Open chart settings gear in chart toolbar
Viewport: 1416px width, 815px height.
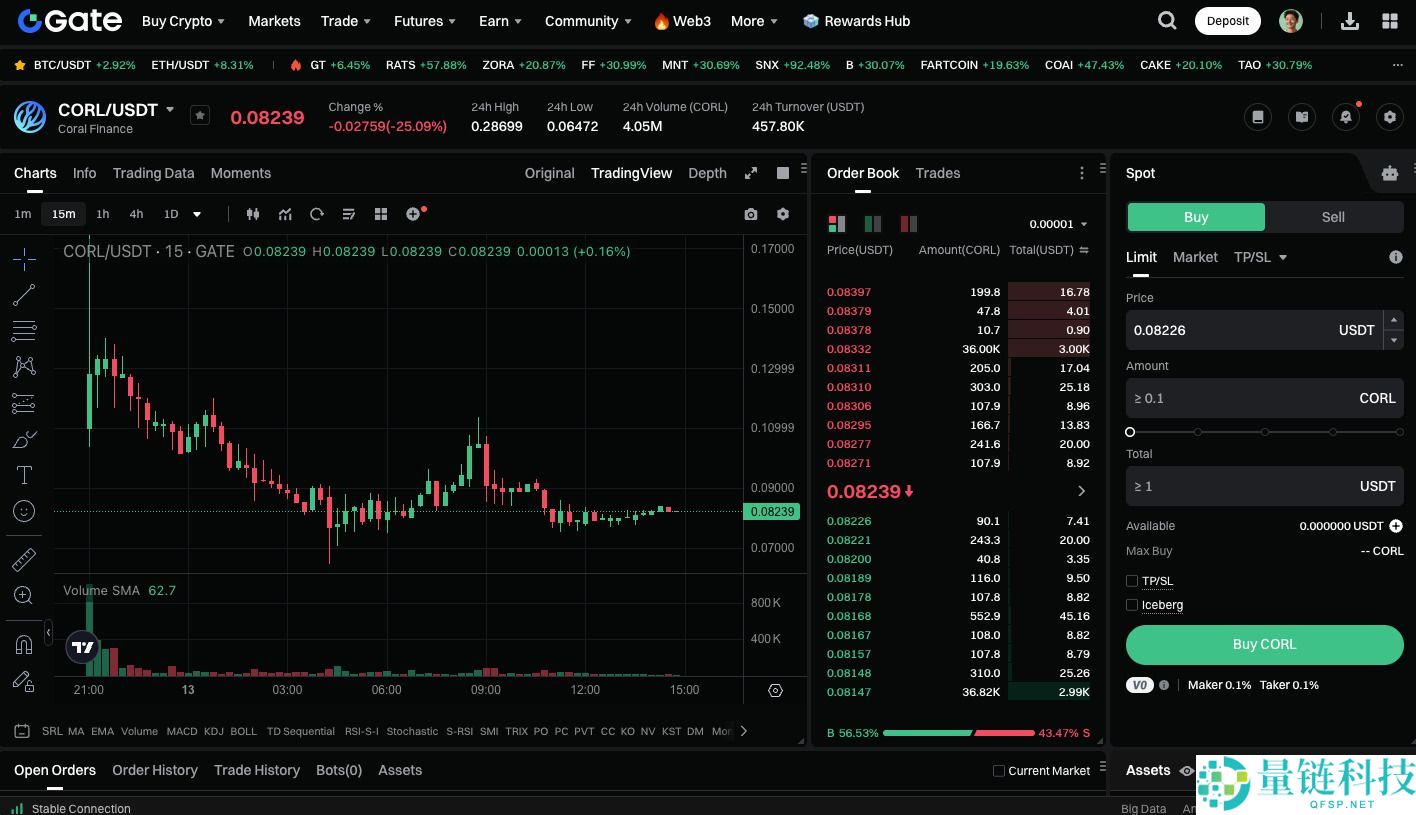click(783, 214)
